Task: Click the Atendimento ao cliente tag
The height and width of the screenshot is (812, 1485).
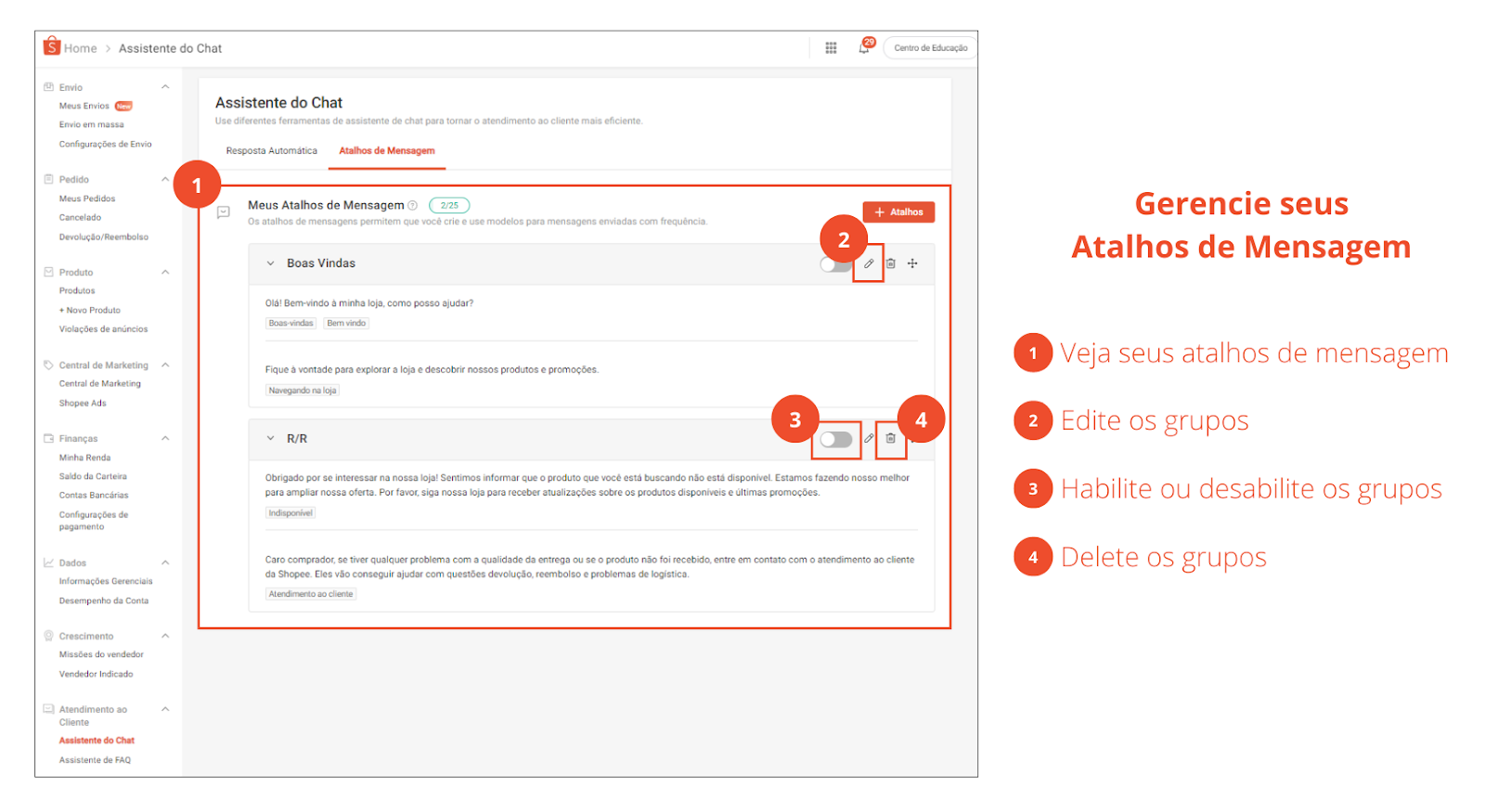Action: pos(311,594)
